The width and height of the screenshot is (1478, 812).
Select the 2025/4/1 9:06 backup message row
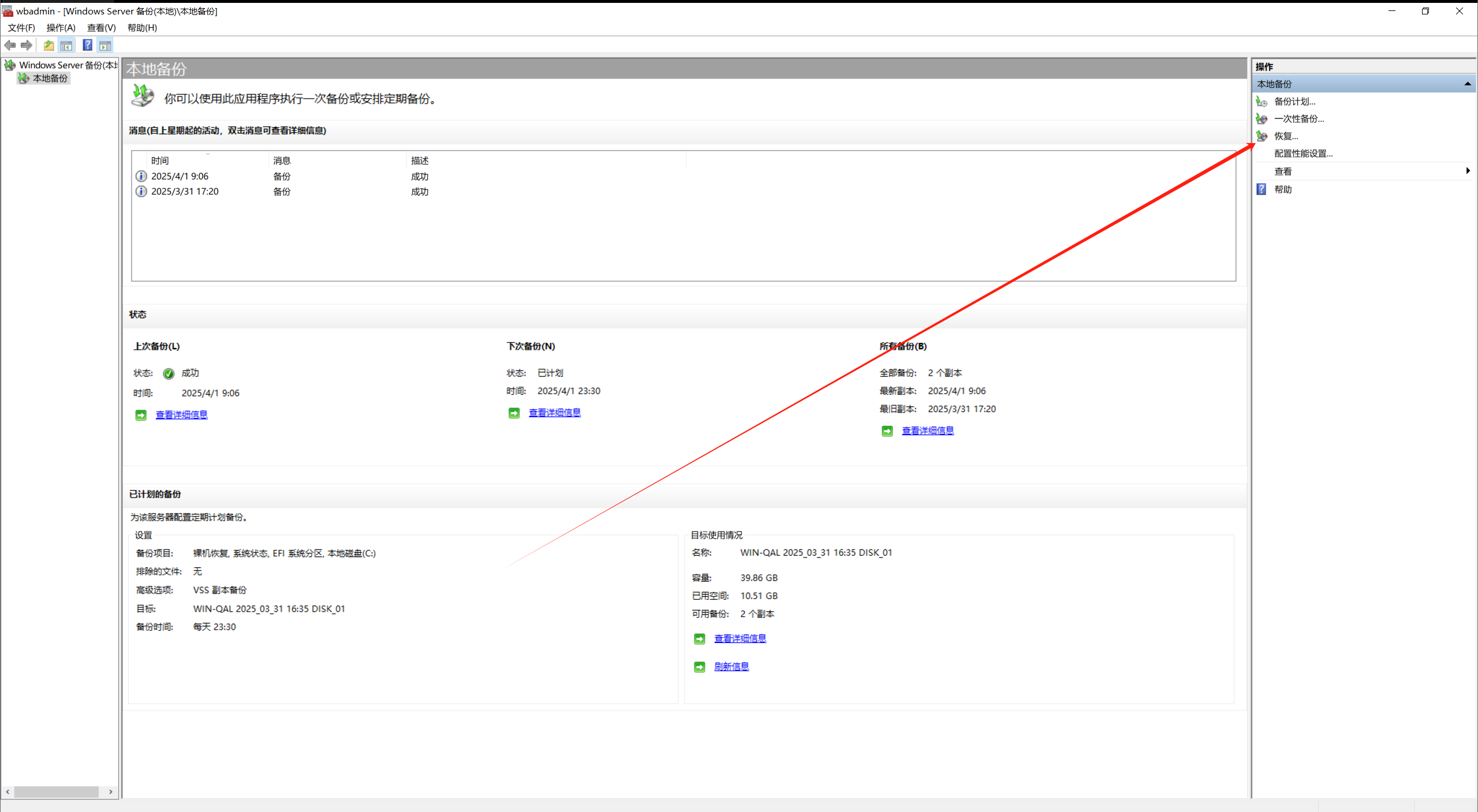180,176
